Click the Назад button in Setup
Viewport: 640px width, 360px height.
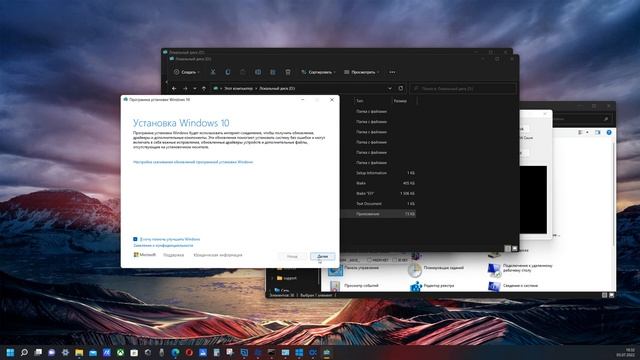[x=292, y=256]
